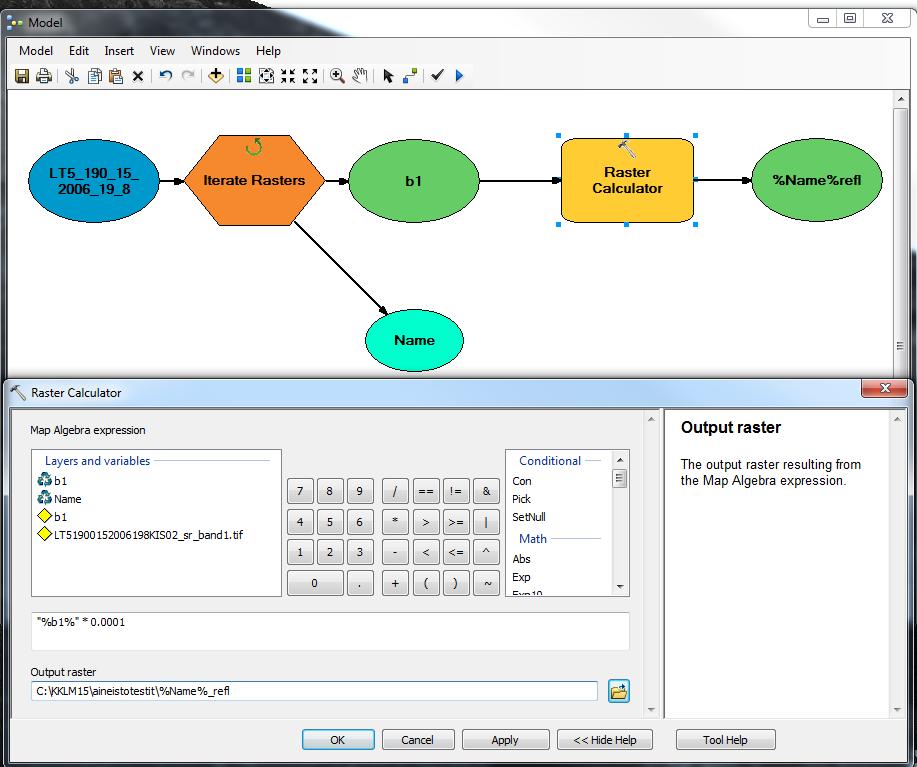Open the View menu
917x767 pixels.
point(162,51)
